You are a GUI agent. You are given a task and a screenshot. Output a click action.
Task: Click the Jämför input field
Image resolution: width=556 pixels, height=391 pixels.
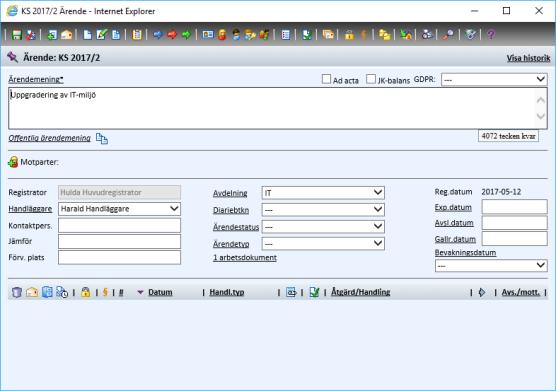[119, 241]
